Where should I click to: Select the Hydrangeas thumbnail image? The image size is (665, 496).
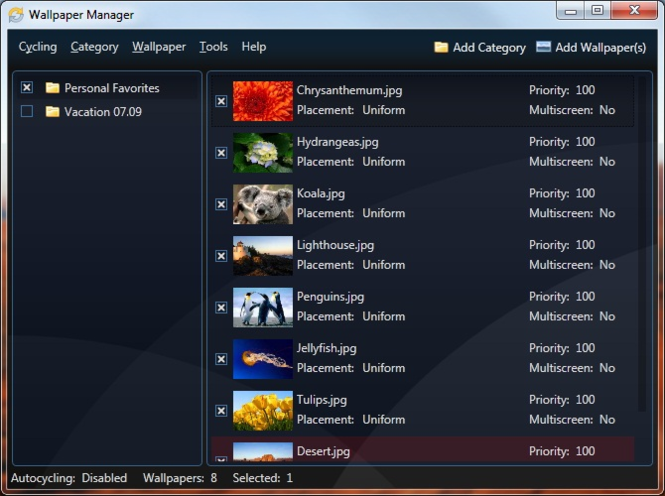[263, 153]
